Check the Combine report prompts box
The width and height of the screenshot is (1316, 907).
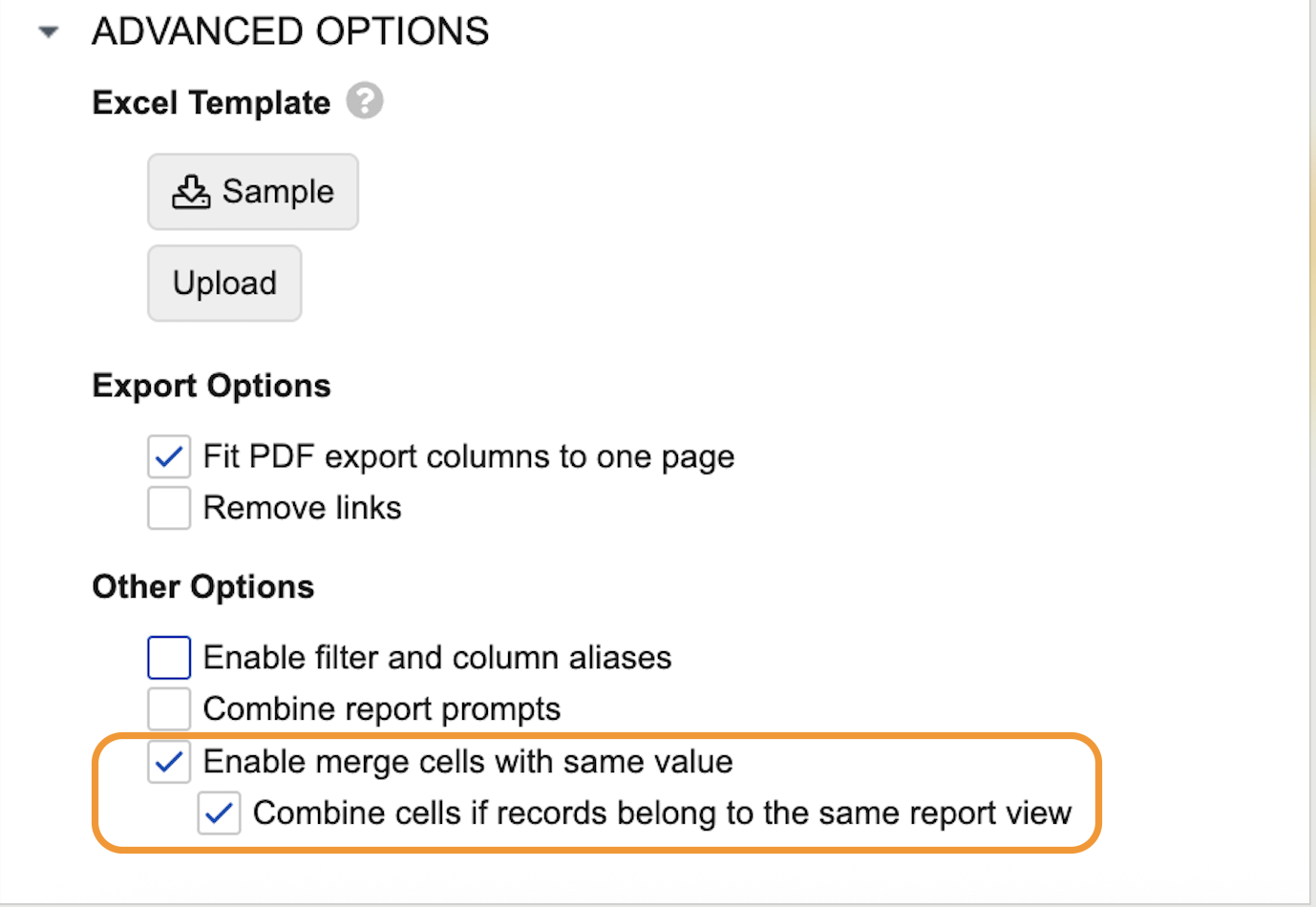[169, 708]
